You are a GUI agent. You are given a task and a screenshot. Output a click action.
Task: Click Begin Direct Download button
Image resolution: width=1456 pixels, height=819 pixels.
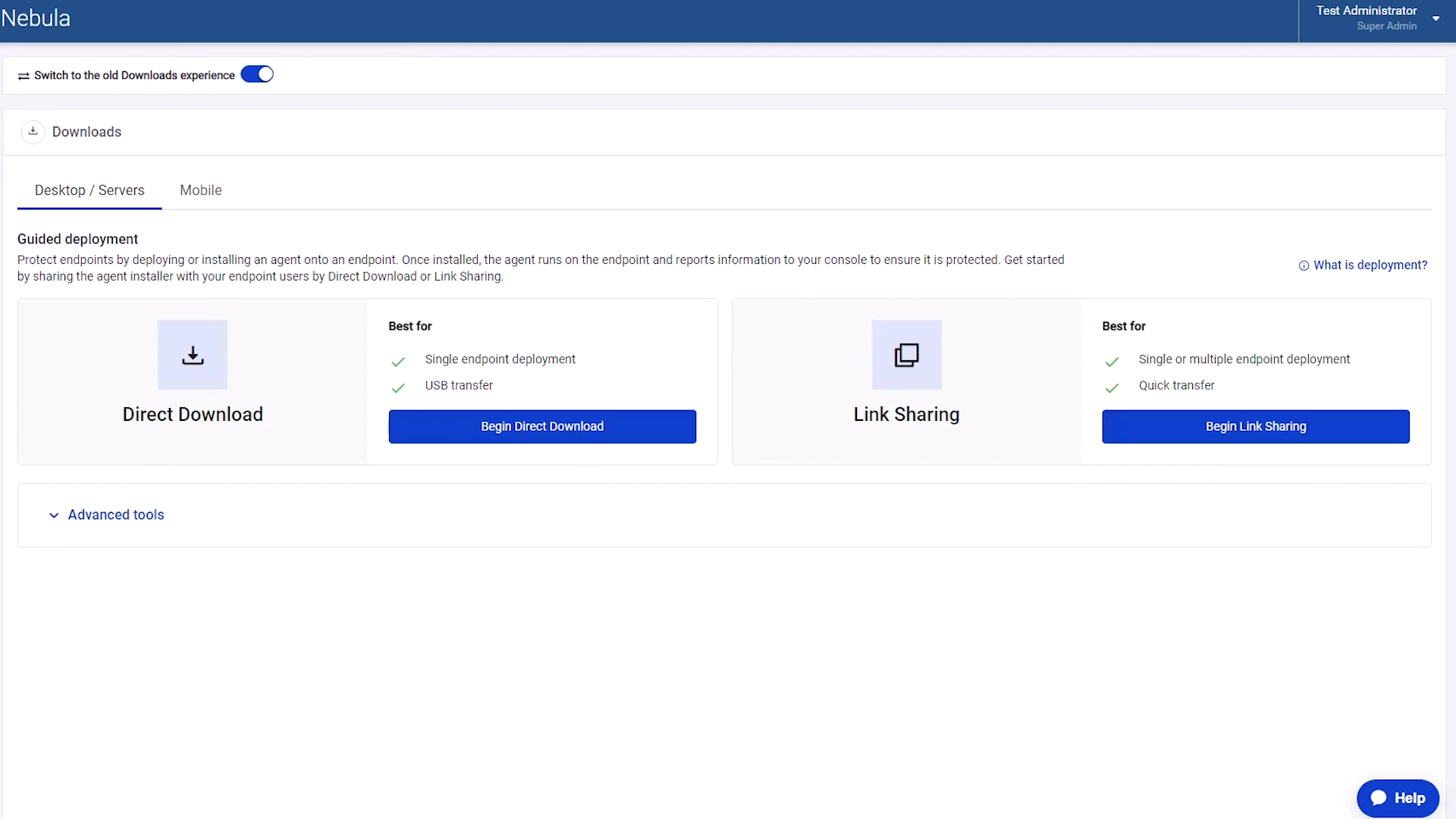point(542,426)
